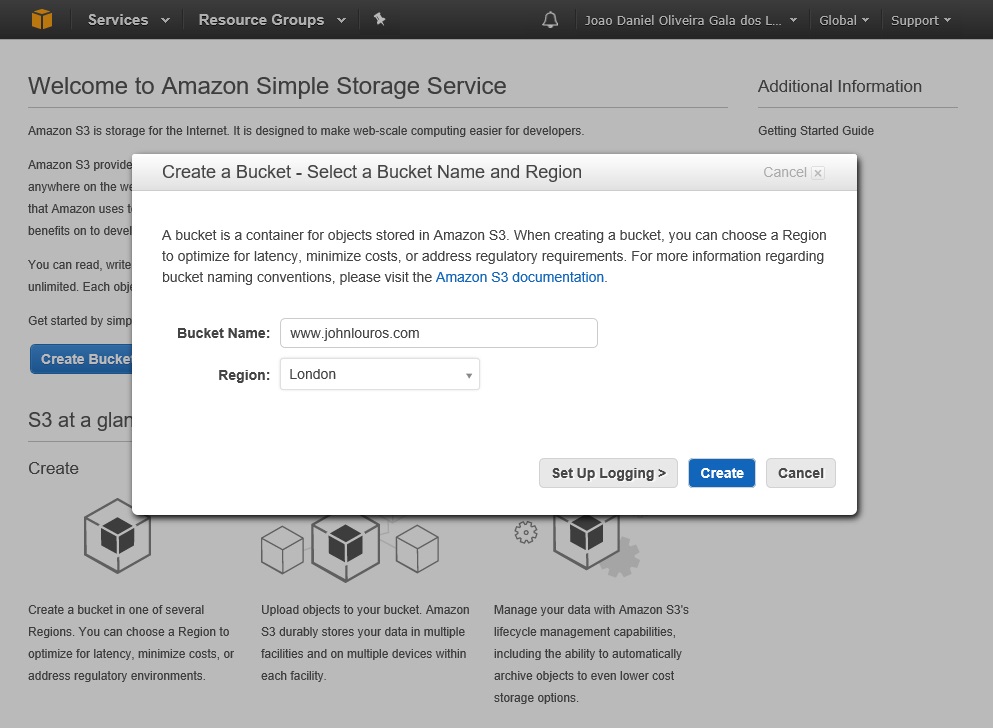Open the Region dropdown showing London
Screen dimensions: 993x728
pyautogui.click(x=379, y=374)
